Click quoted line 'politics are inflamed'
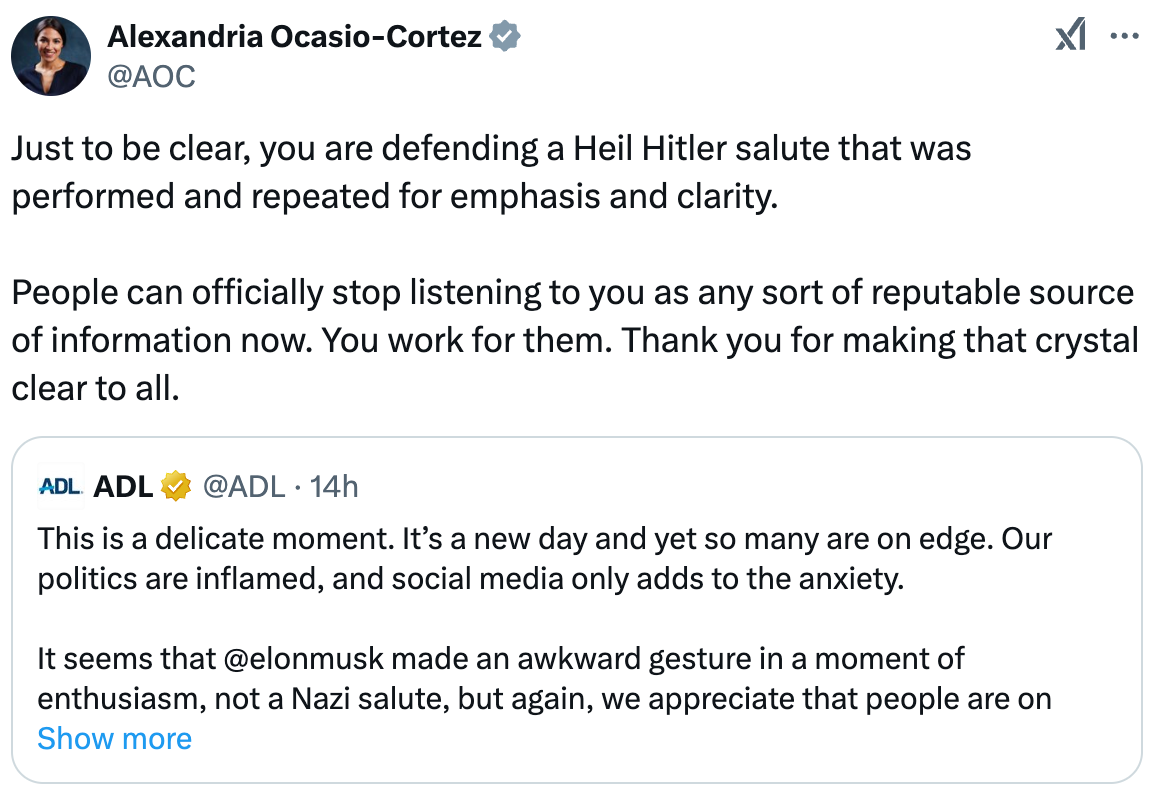1158x806 pixels. pyautogui.click(x=470, y=578)
